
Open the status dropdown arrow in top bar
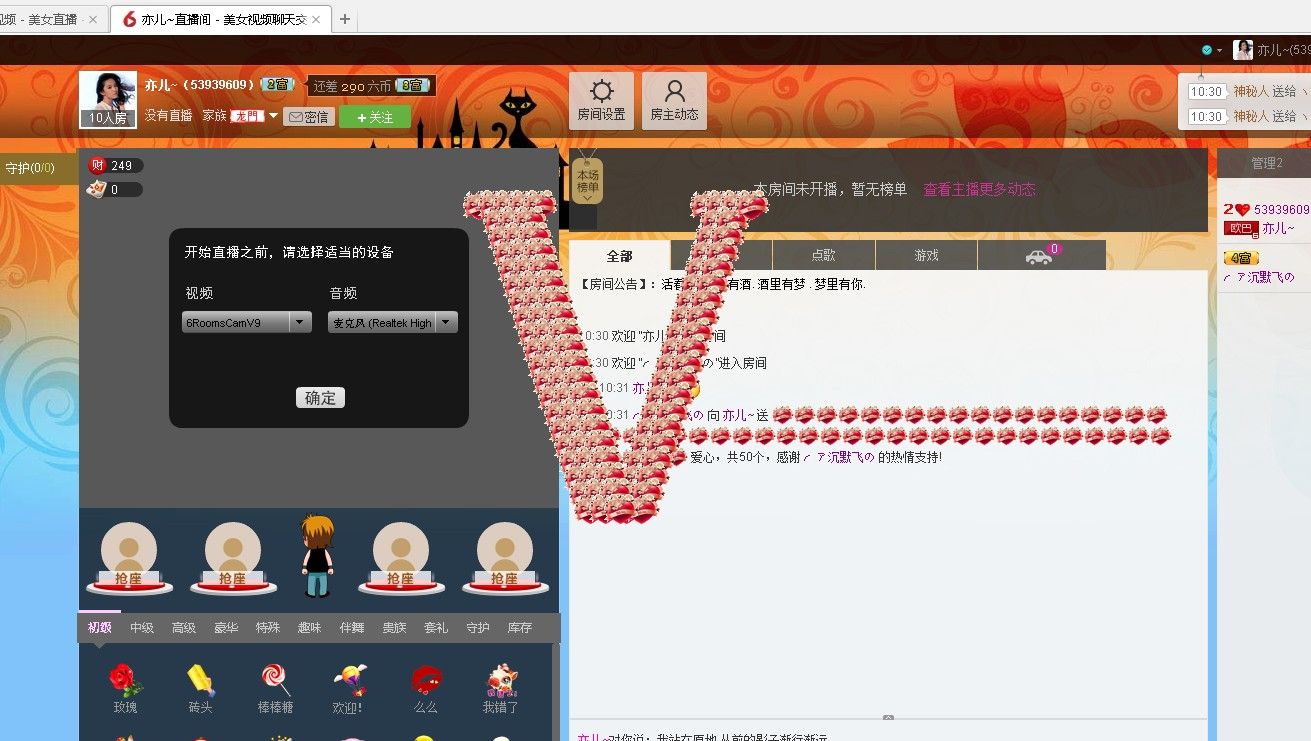(1219, 51)
